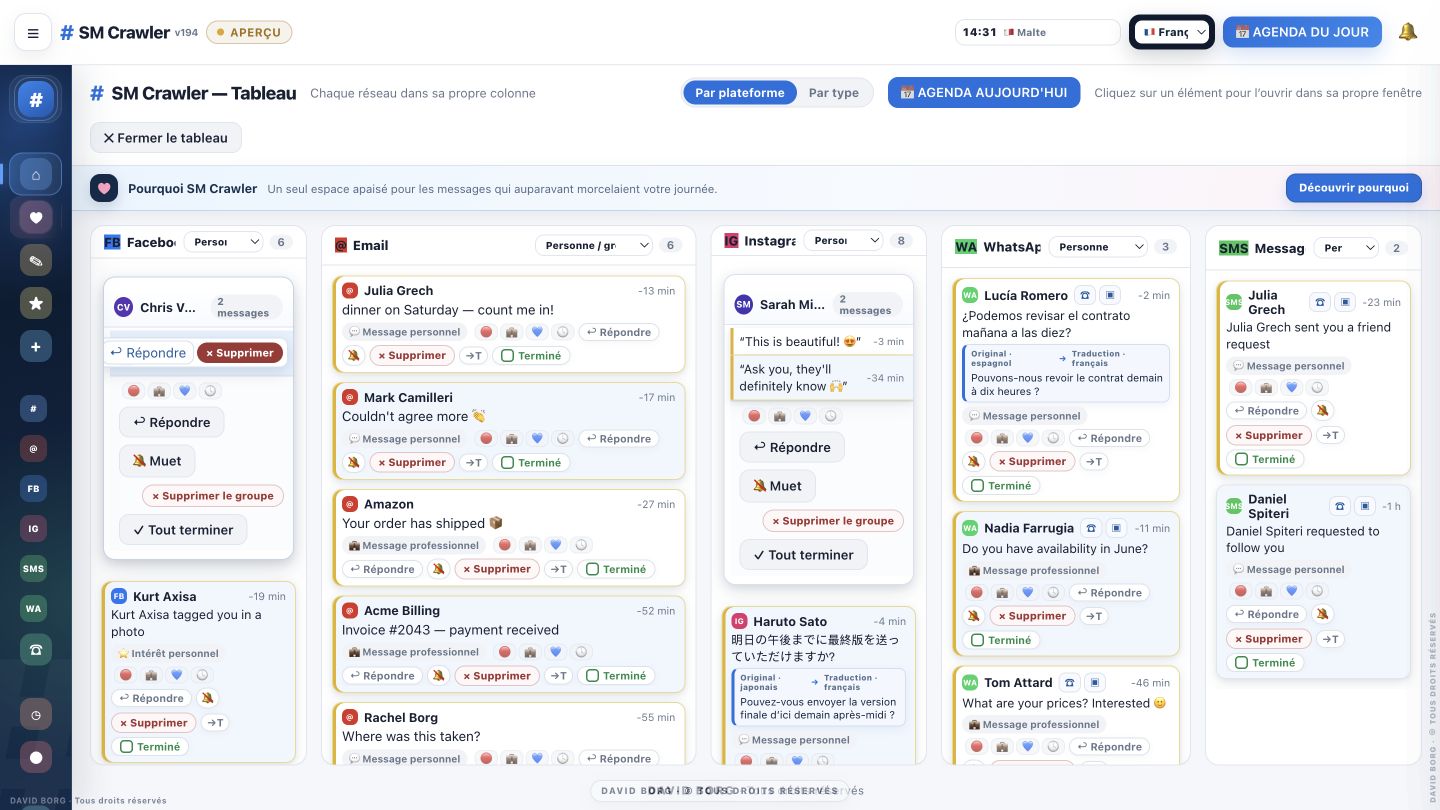Click the 14:31 Malte time field
Viewport: 1440px width, 810px height.
[1038, 32]
